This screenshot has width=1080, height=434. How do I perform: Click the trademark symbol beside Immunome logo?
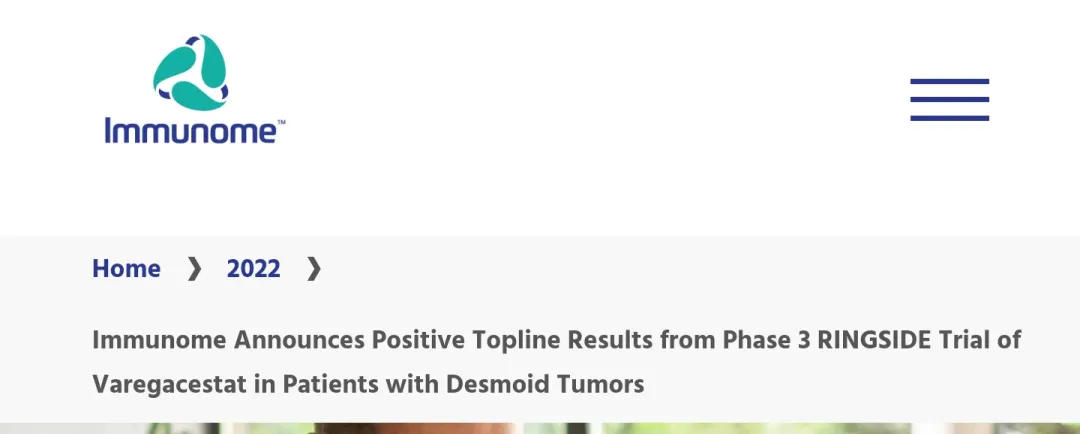pos(281,123)
